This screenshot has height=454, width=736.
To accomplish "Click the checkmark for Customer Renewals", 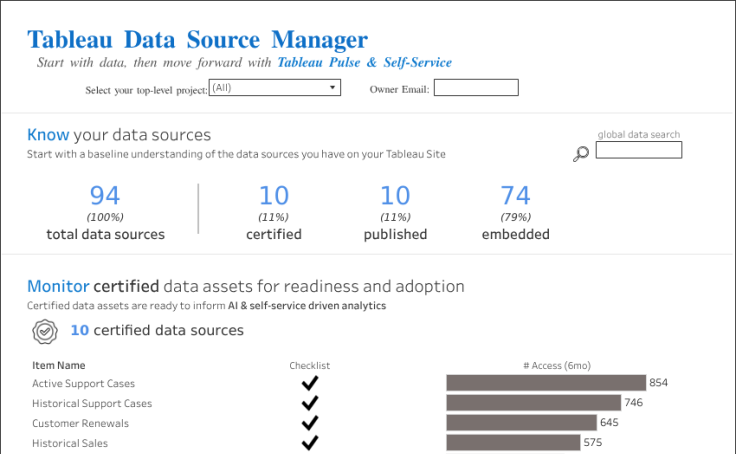I will click(x=310, y=423).
